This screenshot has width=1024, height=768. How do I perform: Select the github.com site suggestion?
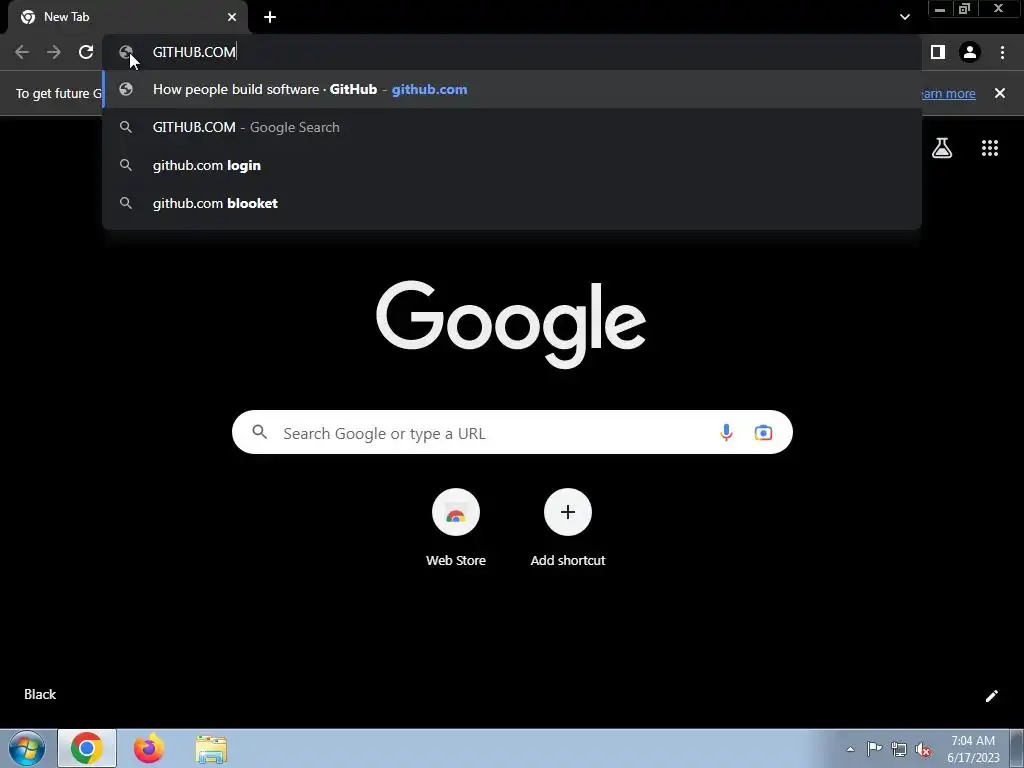click(512, 89)
